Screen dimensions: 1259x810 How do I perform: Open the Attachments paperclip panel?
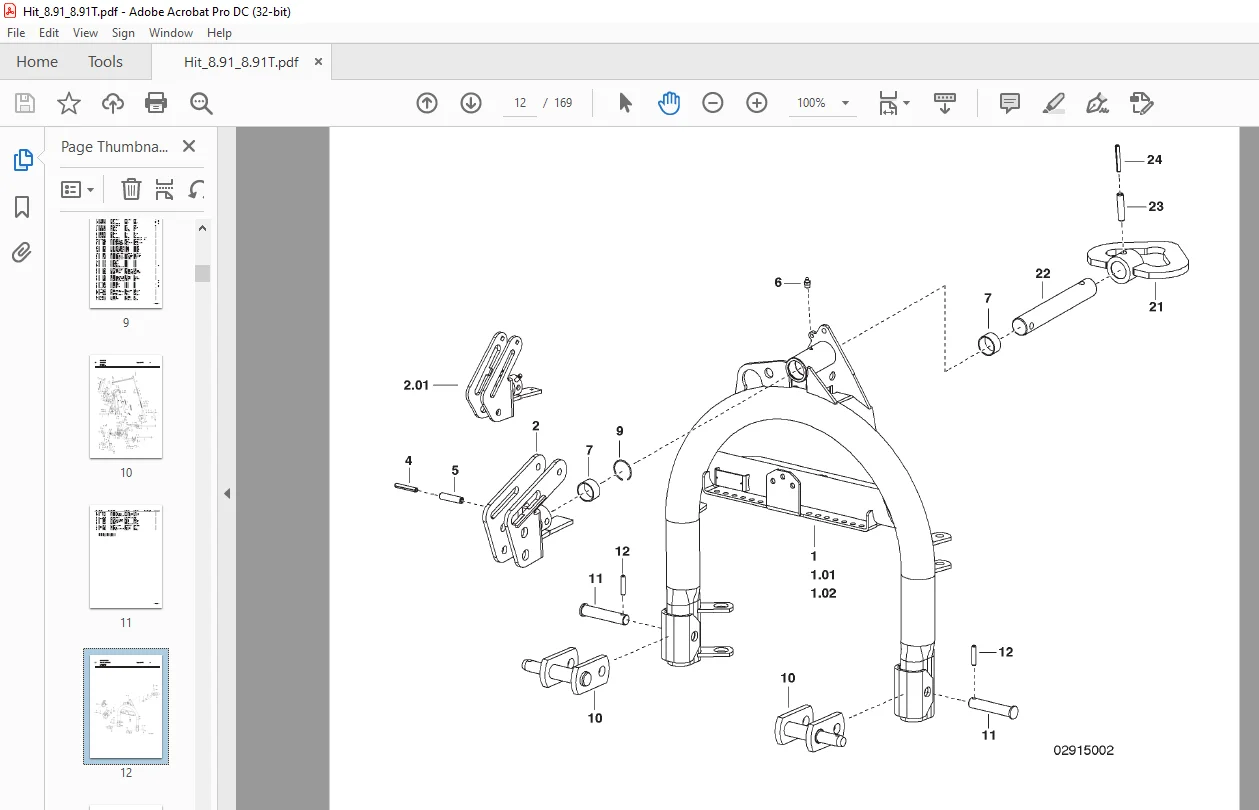click(x=22, y=252)
